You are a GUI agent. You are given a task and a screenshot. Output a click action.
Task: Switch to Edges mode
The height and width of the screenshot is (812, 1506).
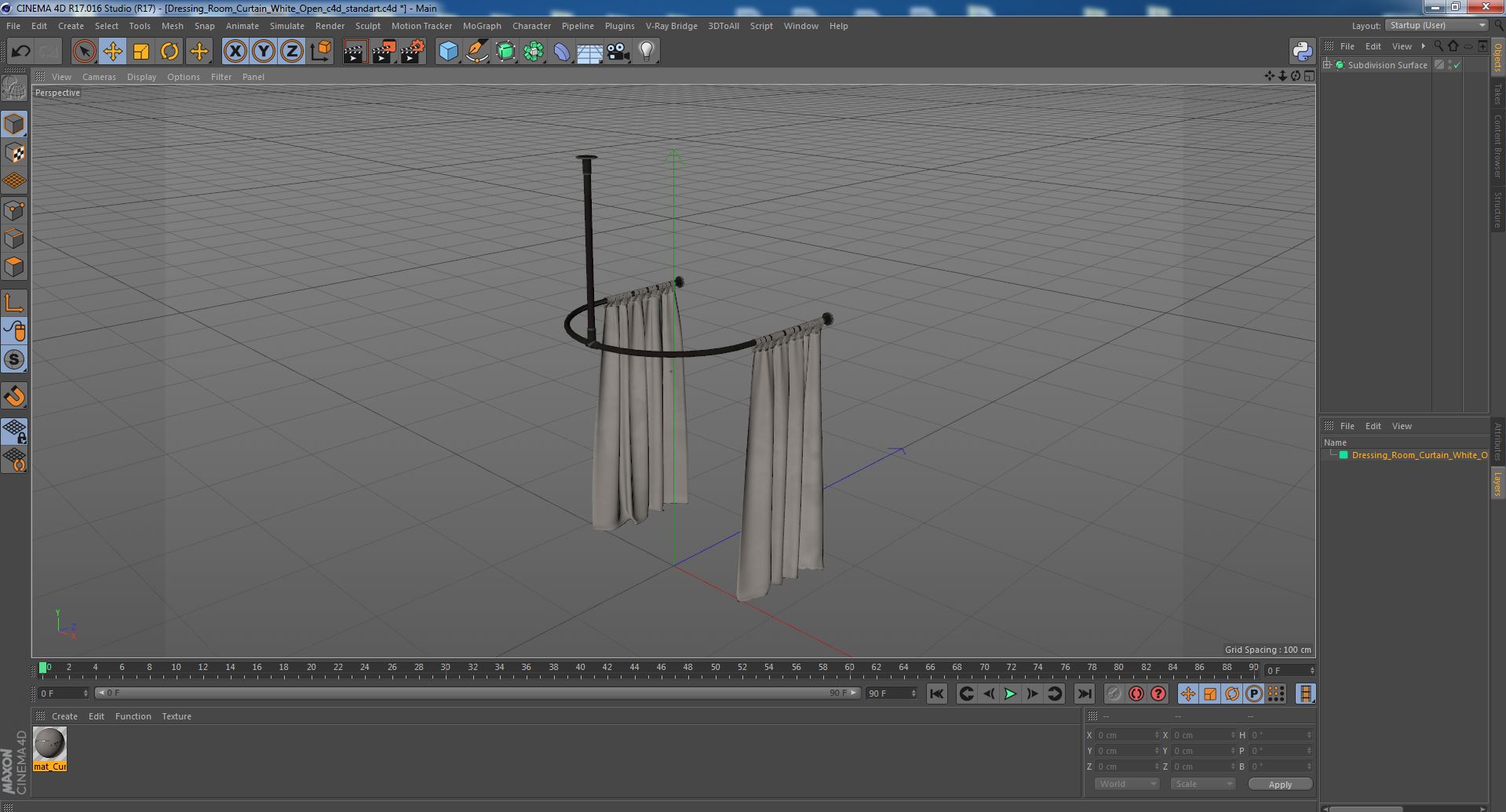pyautogui.click(x=14, y=239)
